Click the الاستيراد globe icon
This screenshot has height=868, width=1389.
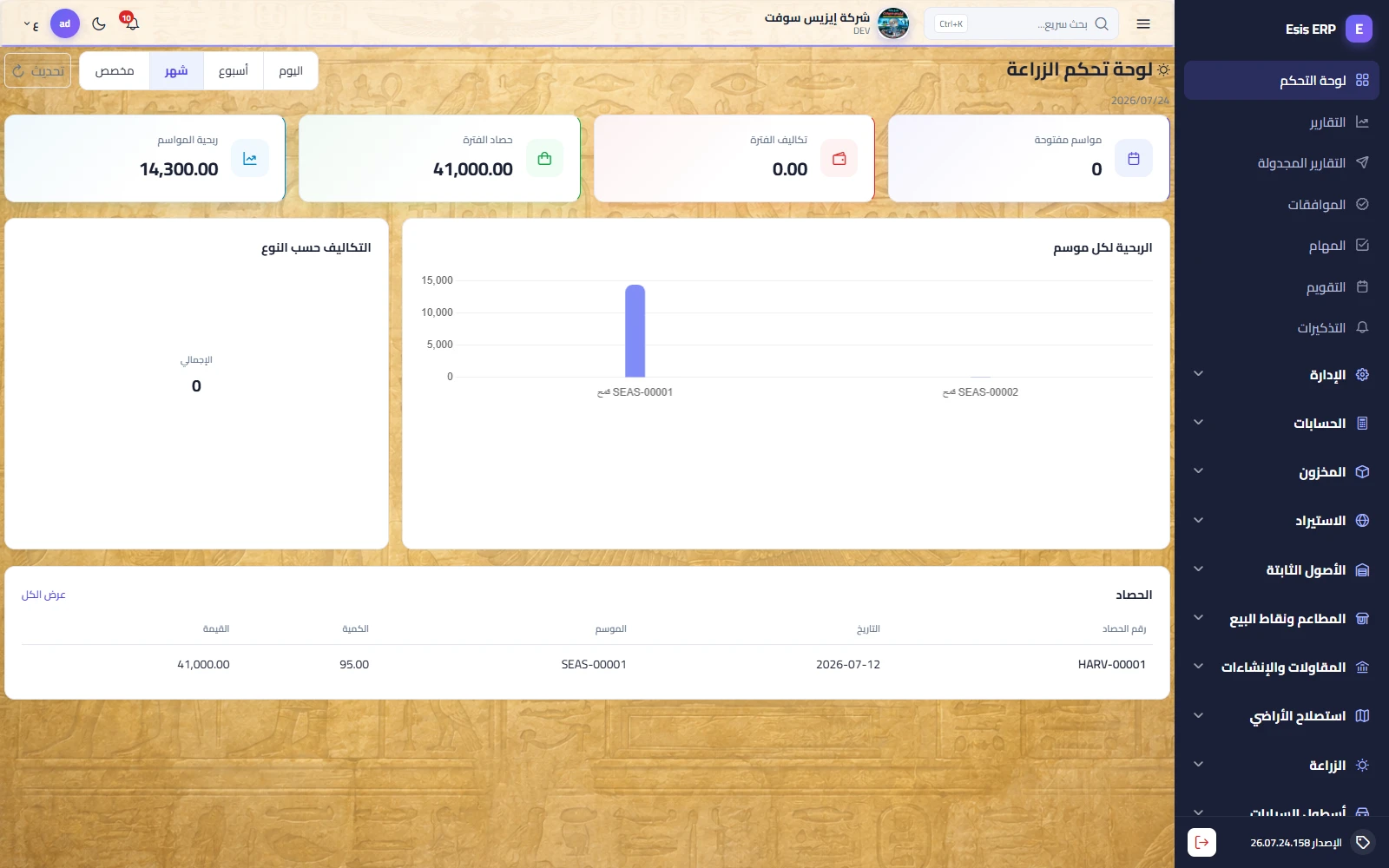(x=1362, y=521)
